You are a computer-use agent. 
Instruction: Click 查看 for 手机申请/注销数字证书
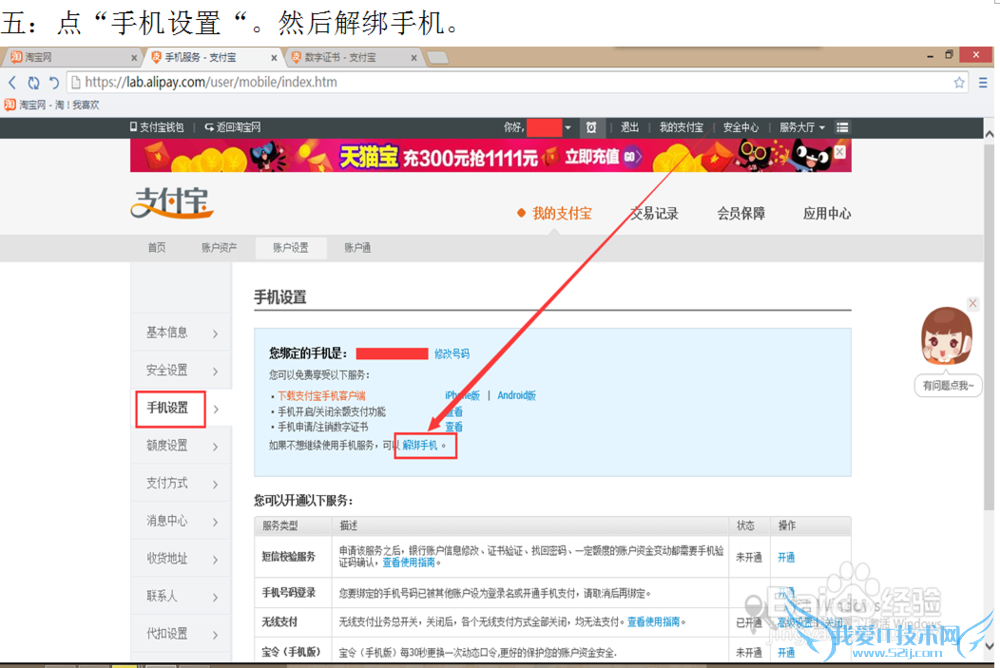coord(453,427)
